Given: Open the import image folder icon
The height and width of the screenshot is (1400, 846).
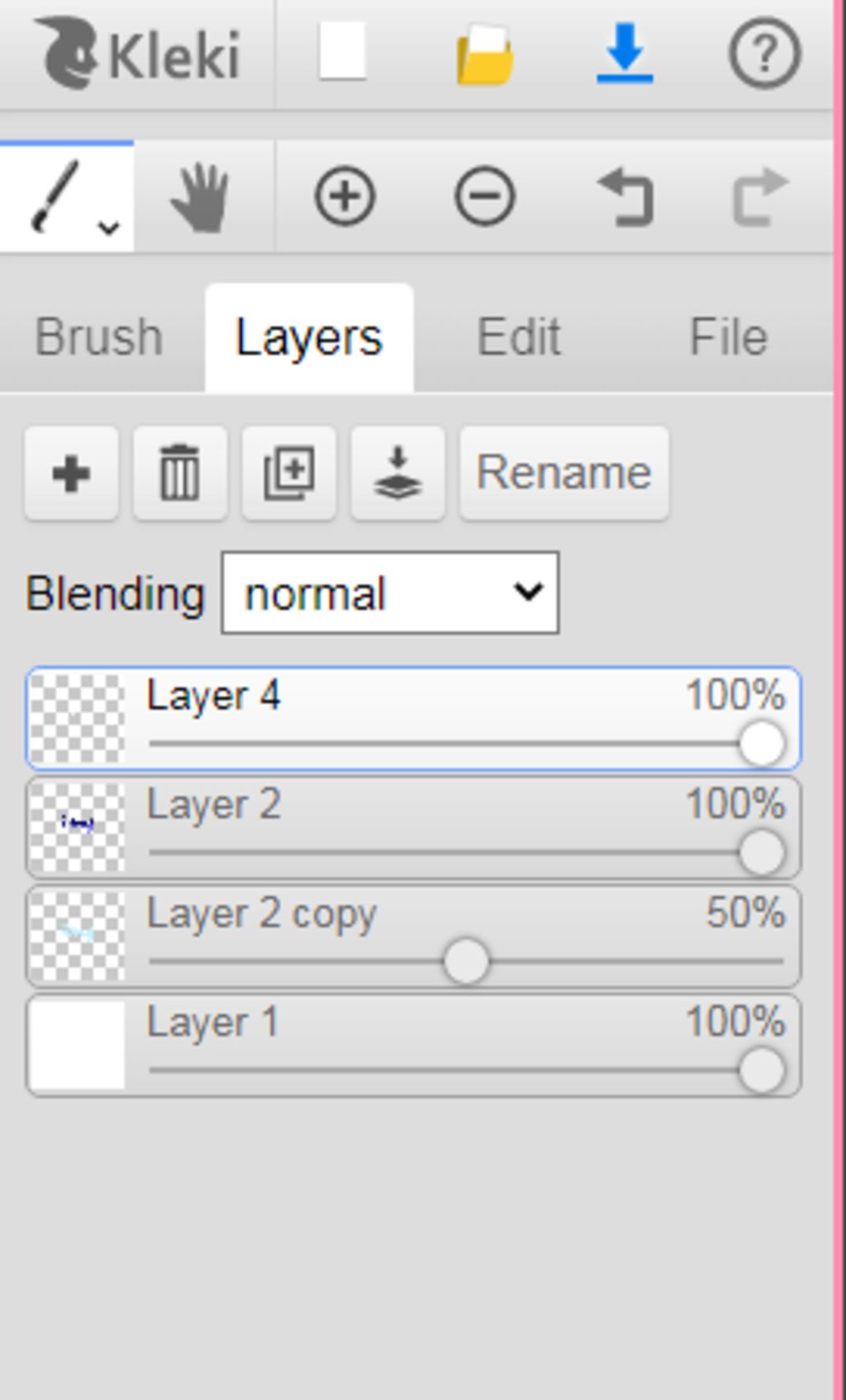Looking at the screenshot, I should tap(485, 55).
